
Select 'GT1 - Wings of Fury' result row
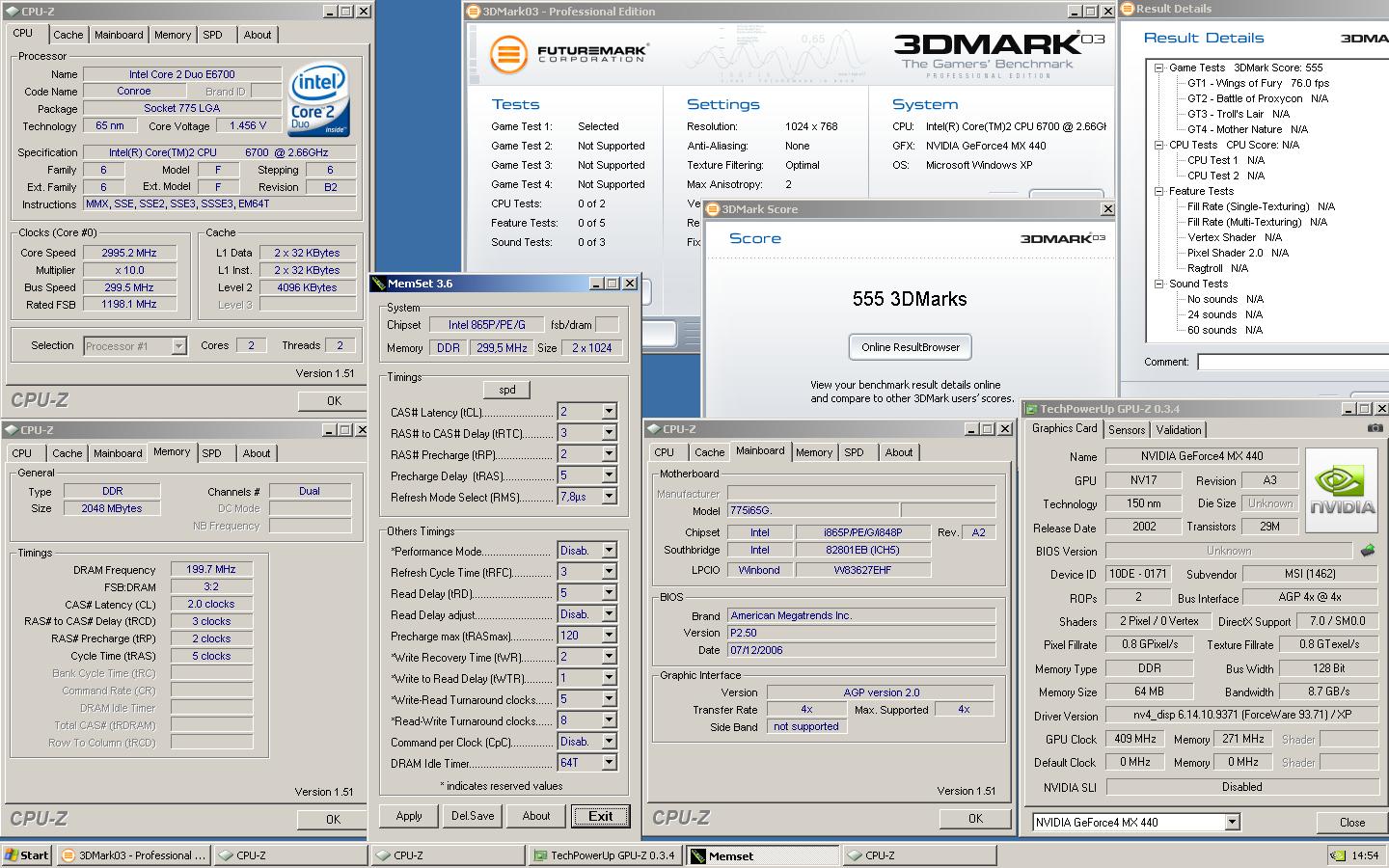tap(1258, 83)
